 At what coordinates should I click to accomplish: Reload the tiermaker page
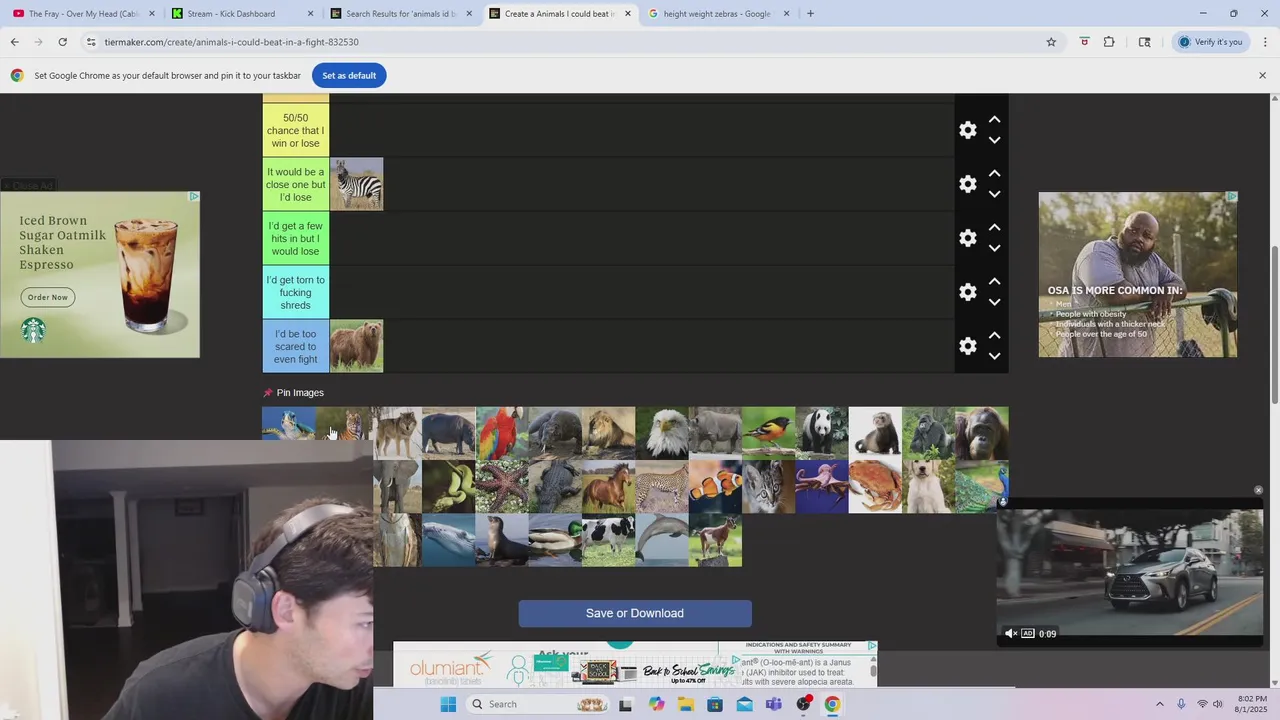(x=62, y=42)
